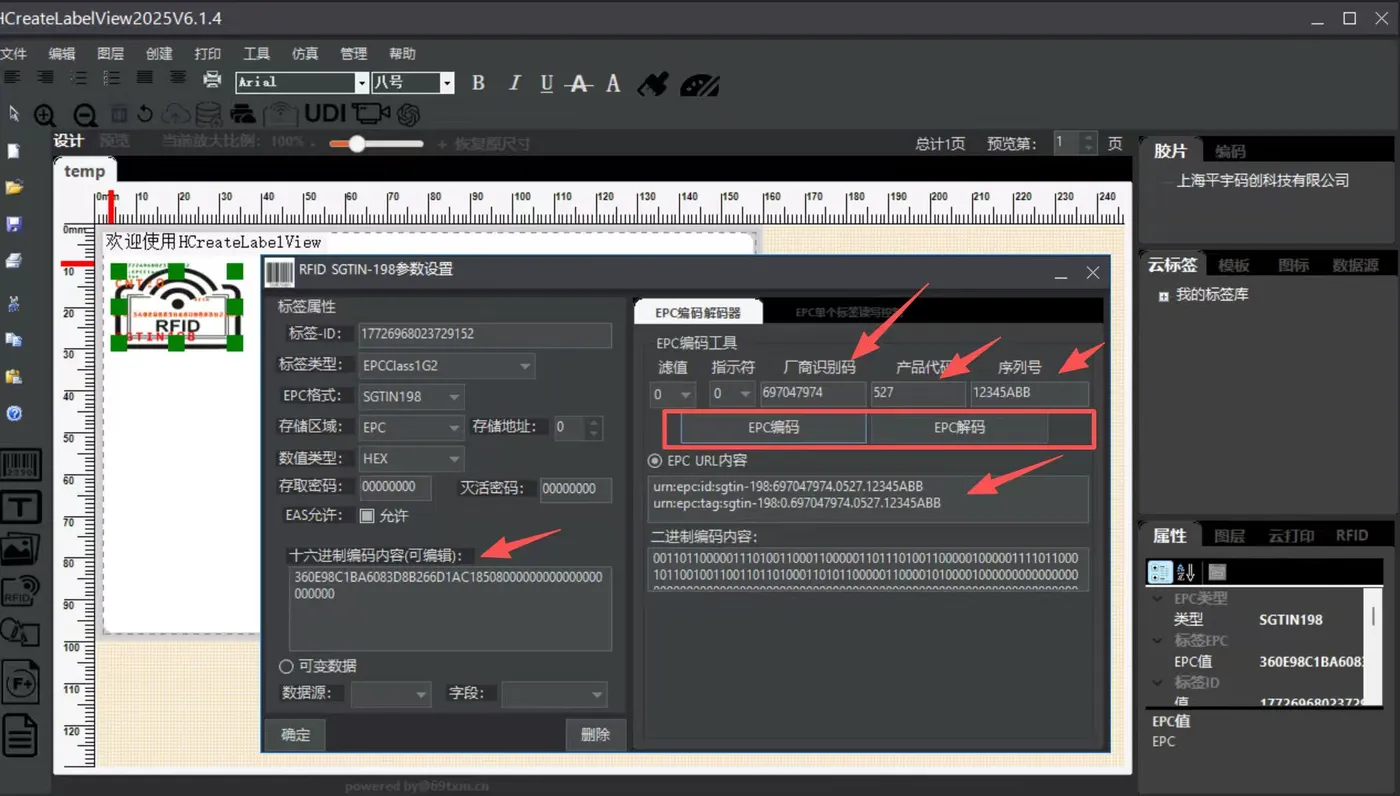Click the AI swirl logo toolbar icon
The image size is (1400, 796).
[408, 115]
